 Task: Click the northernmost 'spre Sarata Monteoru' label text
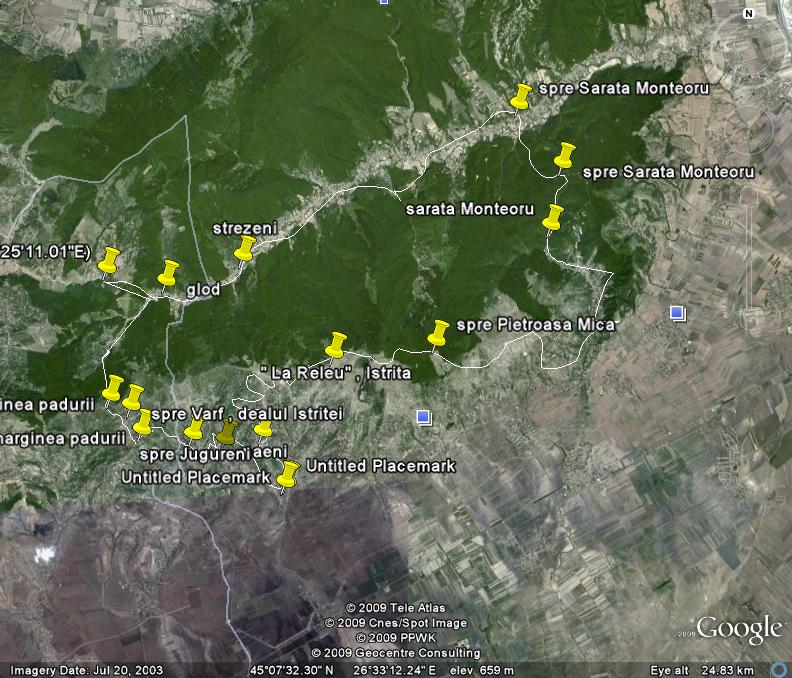[624, 88]
